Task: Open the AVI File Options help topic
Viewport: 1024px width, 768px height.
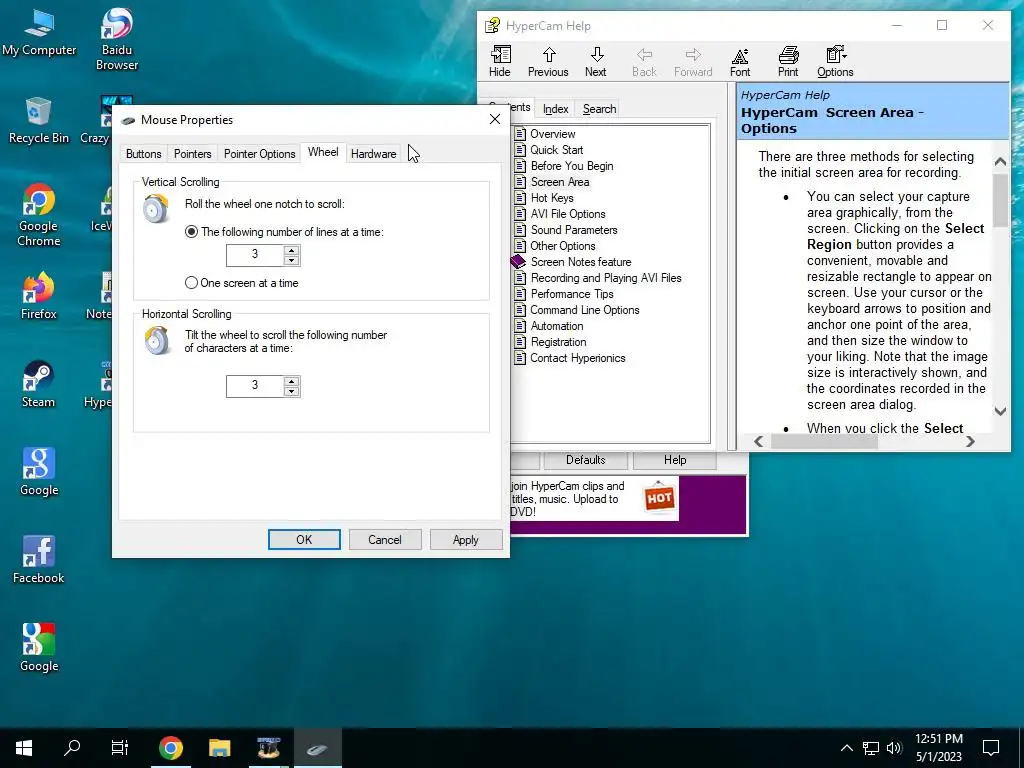Action: pyautogui.click(x=568, y=214)
